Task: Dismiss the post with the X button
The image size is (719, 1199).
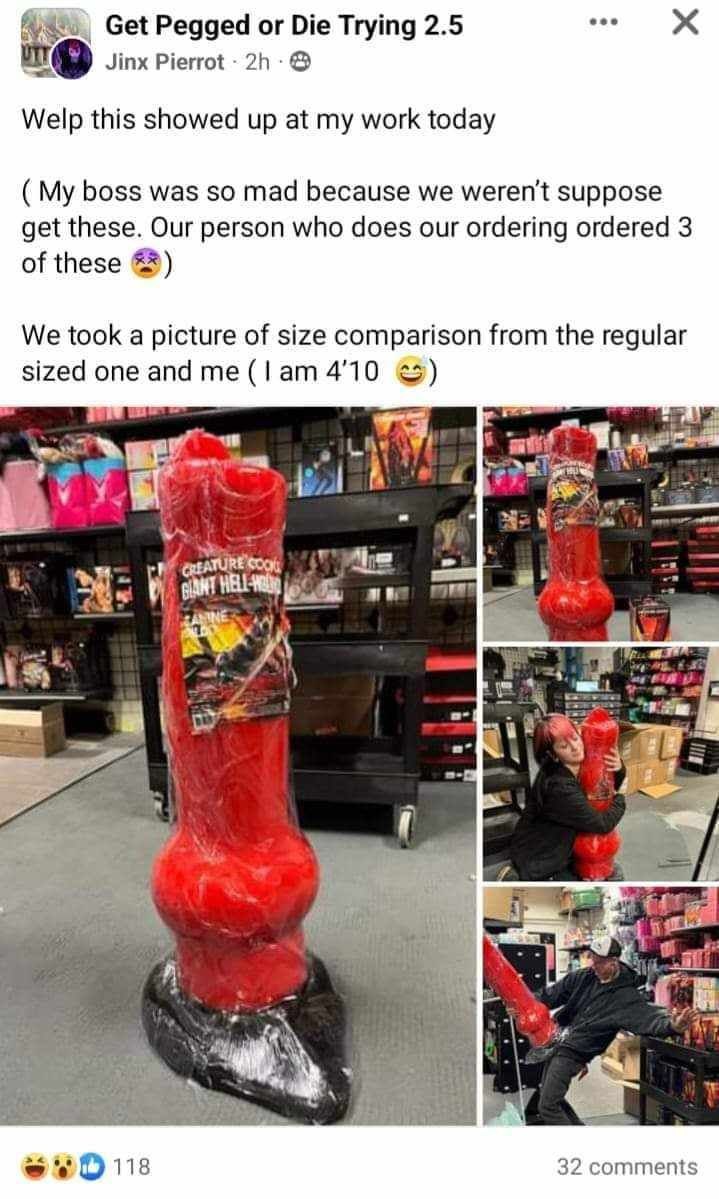Action: [685, 22]
